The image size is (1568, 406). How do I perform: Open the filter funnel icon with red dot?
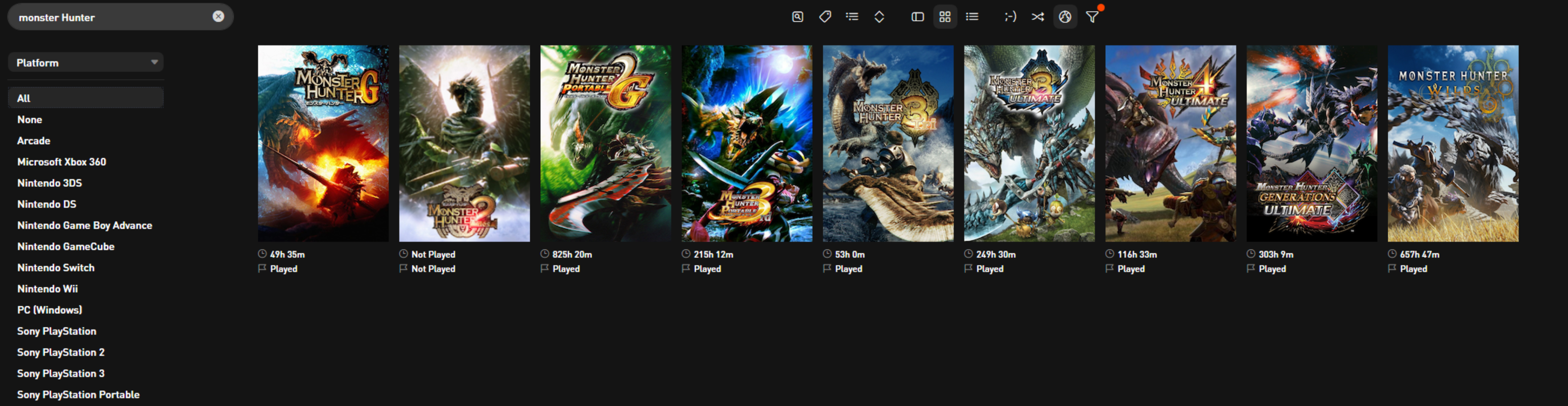[1093, 17]
